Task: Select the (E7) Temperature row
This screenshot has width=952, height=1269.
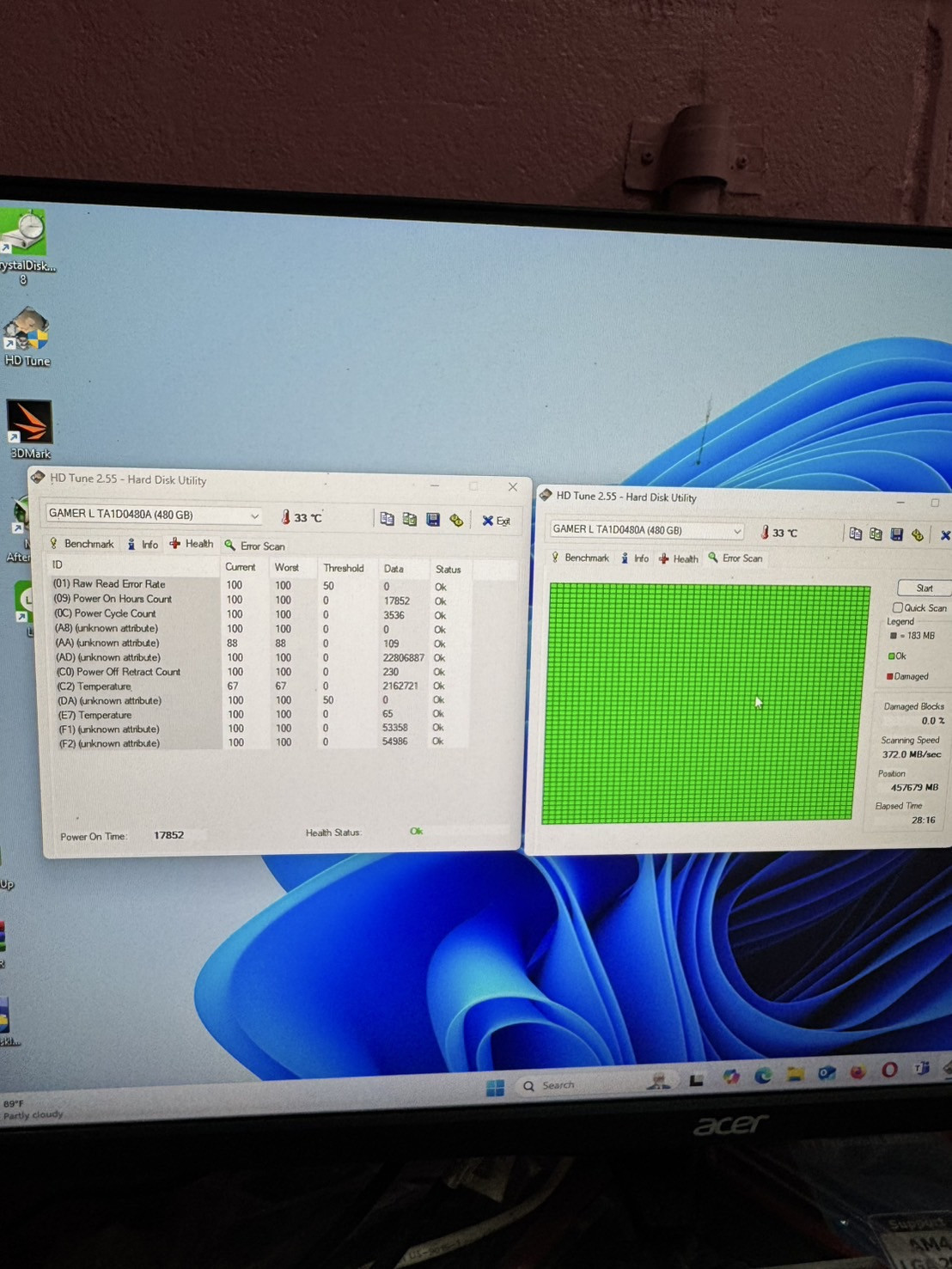Action: pyautogui.click(x=260, y=715)
